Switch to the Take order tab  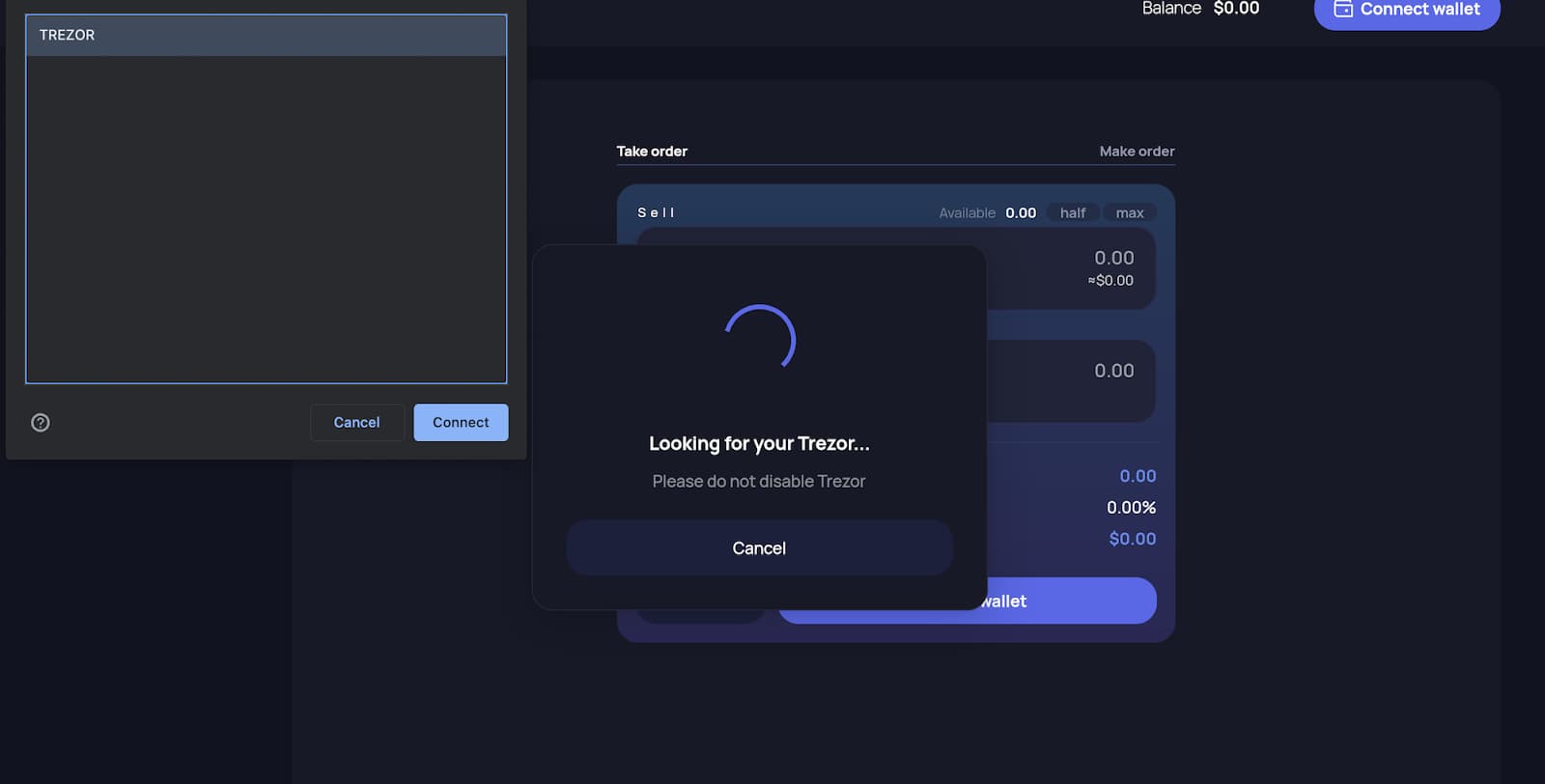652,152
